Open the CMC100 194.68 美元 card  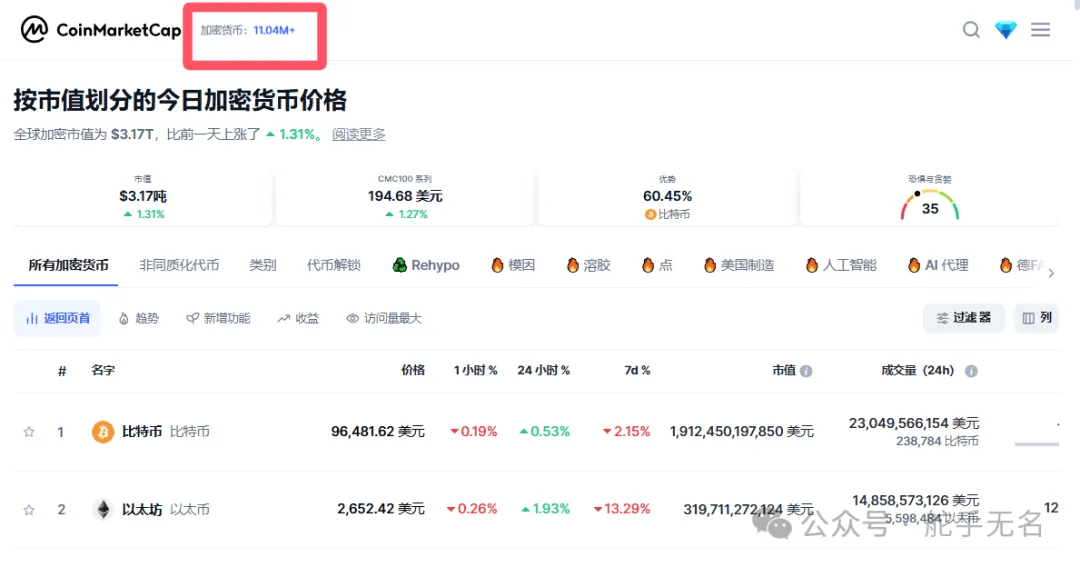(405, 197)
